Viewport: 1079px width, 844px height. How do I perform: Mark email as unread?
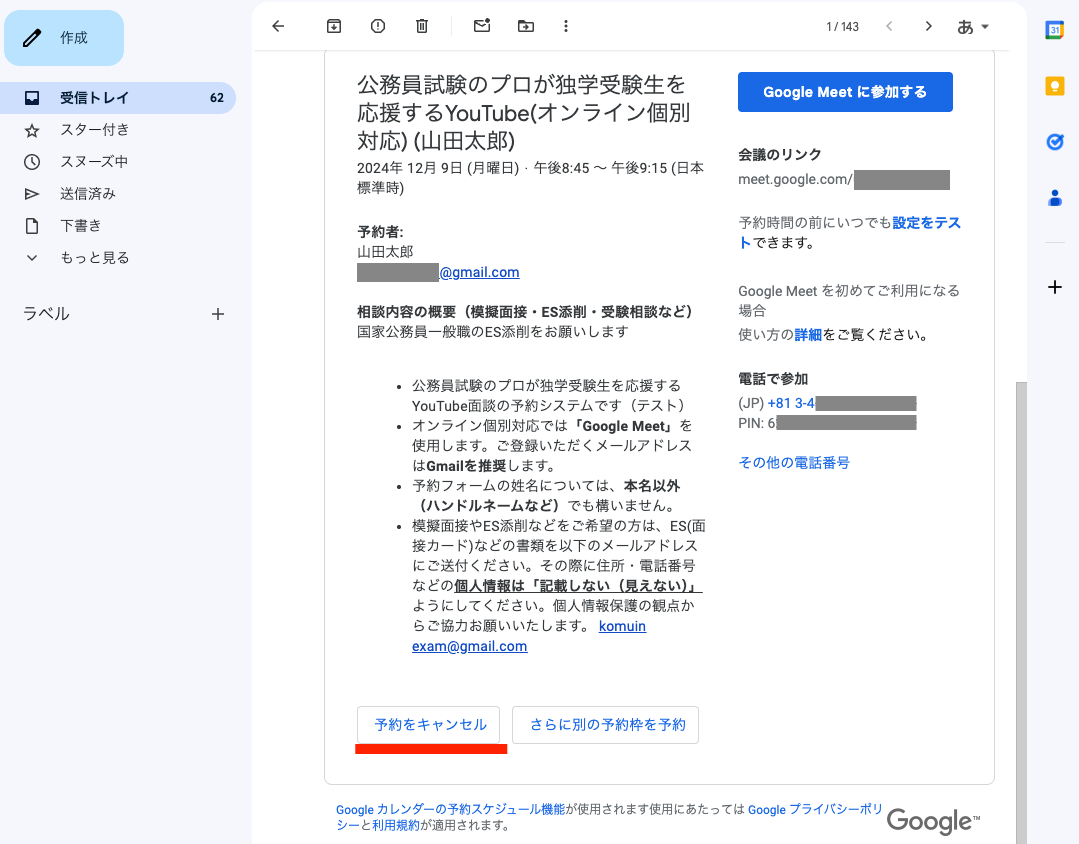click(x=482, y=26)
